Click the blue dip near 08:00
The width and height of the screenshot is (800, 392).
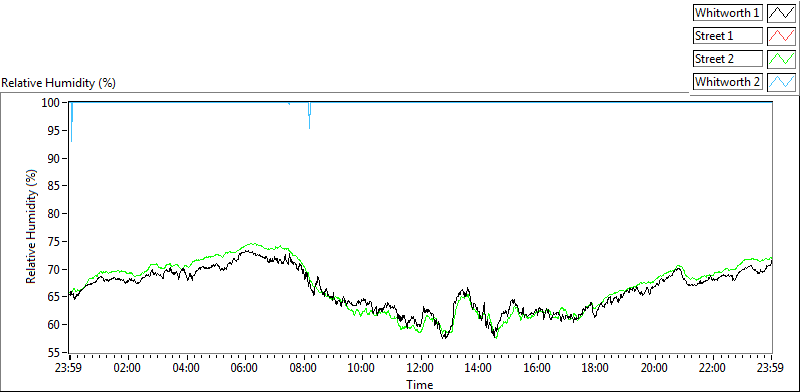(309, 116)
